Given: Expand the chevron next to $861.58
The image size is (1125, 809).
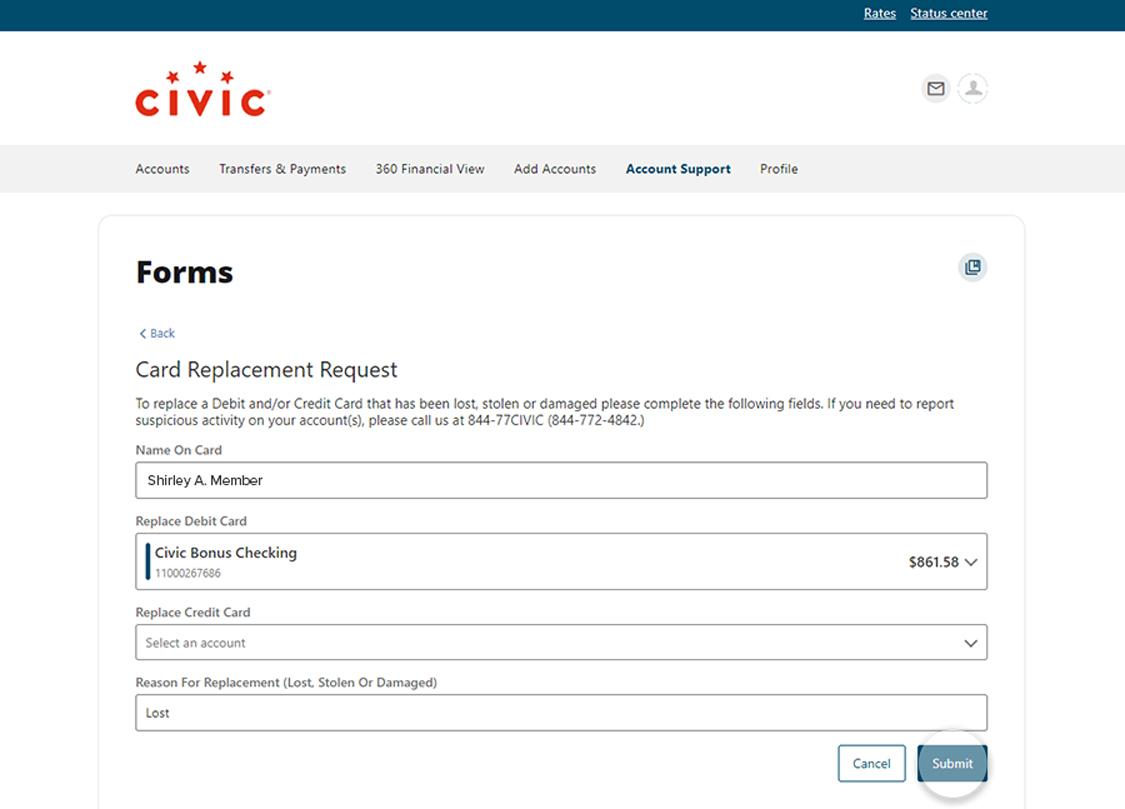Looking at the screenshot, I should (x=971, y=562).
